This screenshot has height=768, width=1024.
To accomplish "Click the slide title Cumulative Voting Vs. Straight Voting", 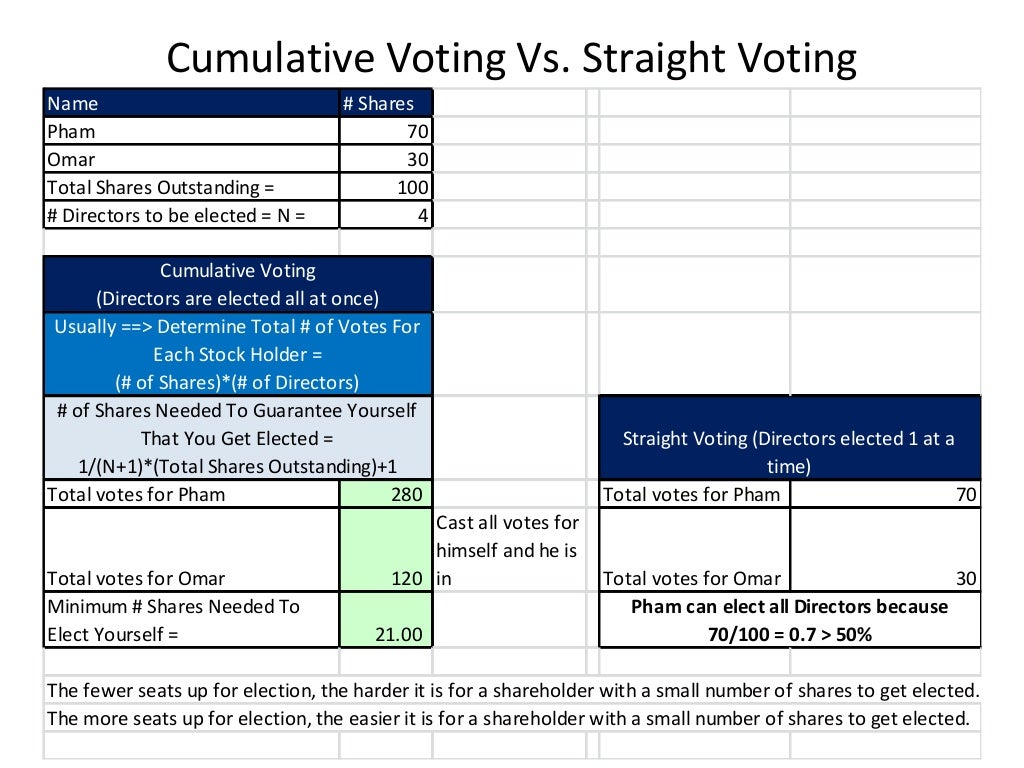I will tap(511, 58).
